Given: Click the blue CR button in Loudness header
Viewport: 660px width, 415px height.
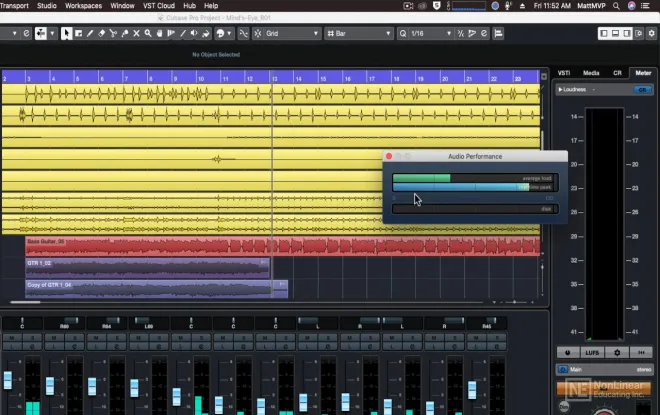Looking at the screenshot, I should (x=642, y=90).
